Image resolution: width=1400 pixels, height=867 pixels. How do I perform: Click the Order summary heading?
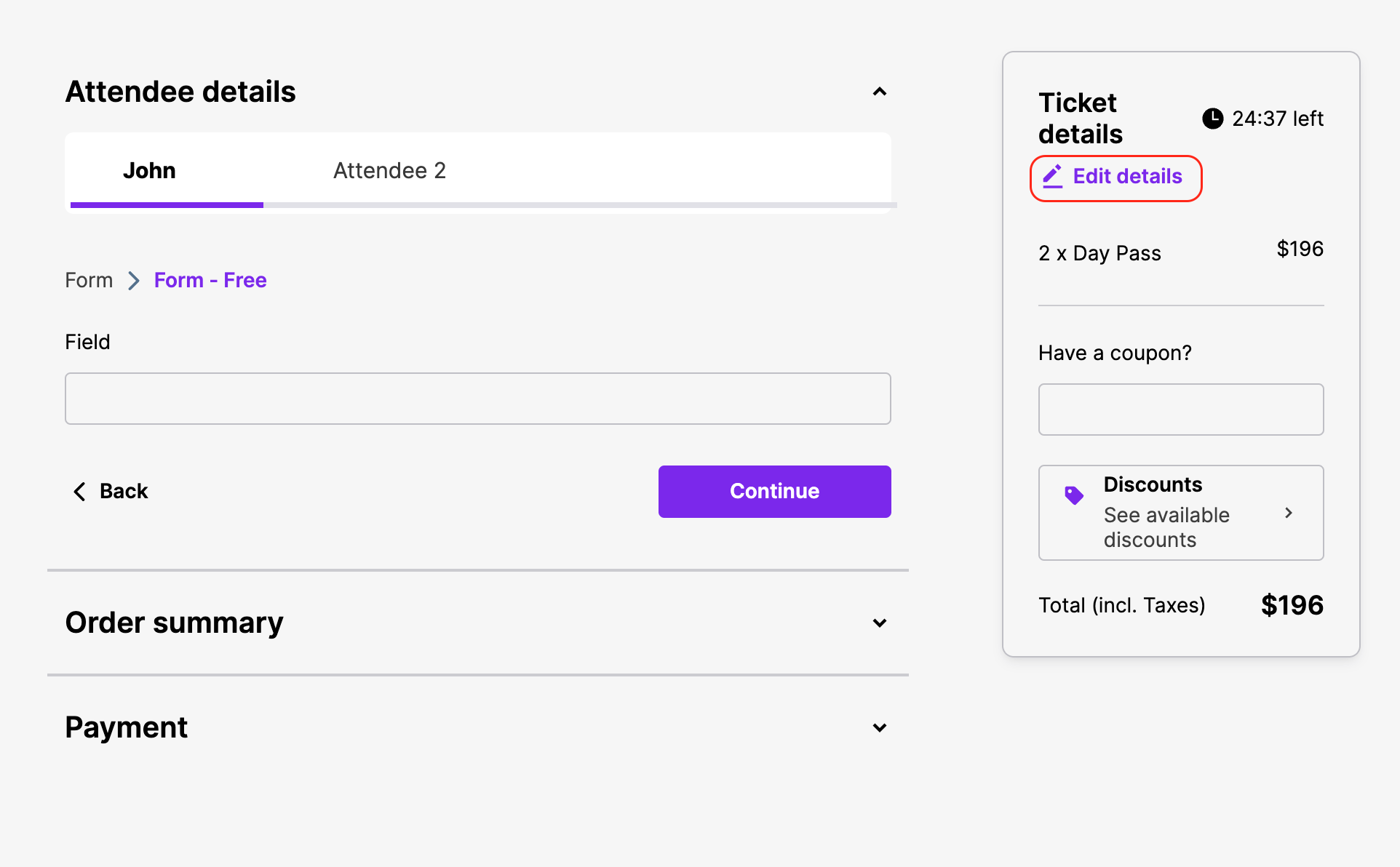pyautogui.click(x=174, y=623)
